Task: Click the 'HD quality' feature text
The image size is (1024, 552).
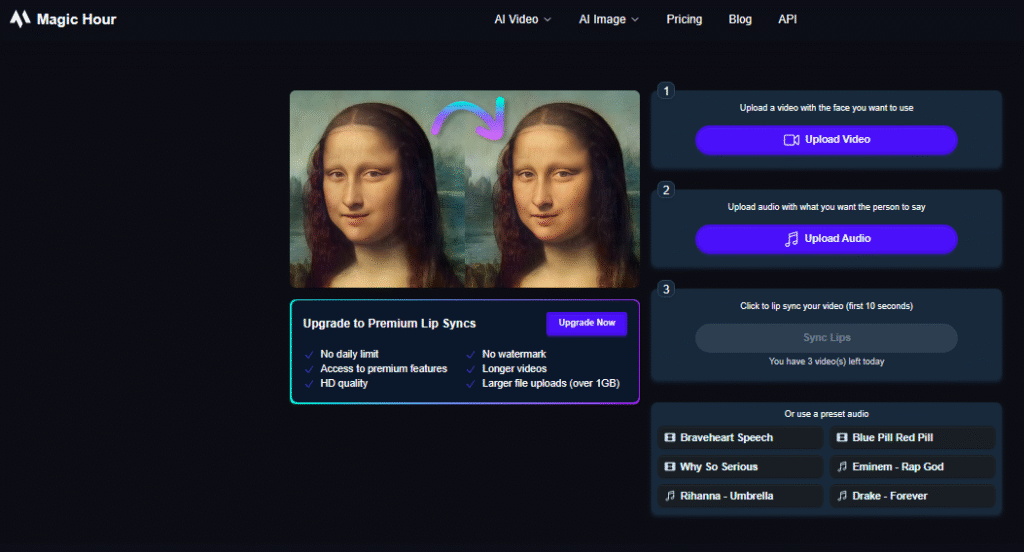Action: pyautogui.click(x=344, y=383)
